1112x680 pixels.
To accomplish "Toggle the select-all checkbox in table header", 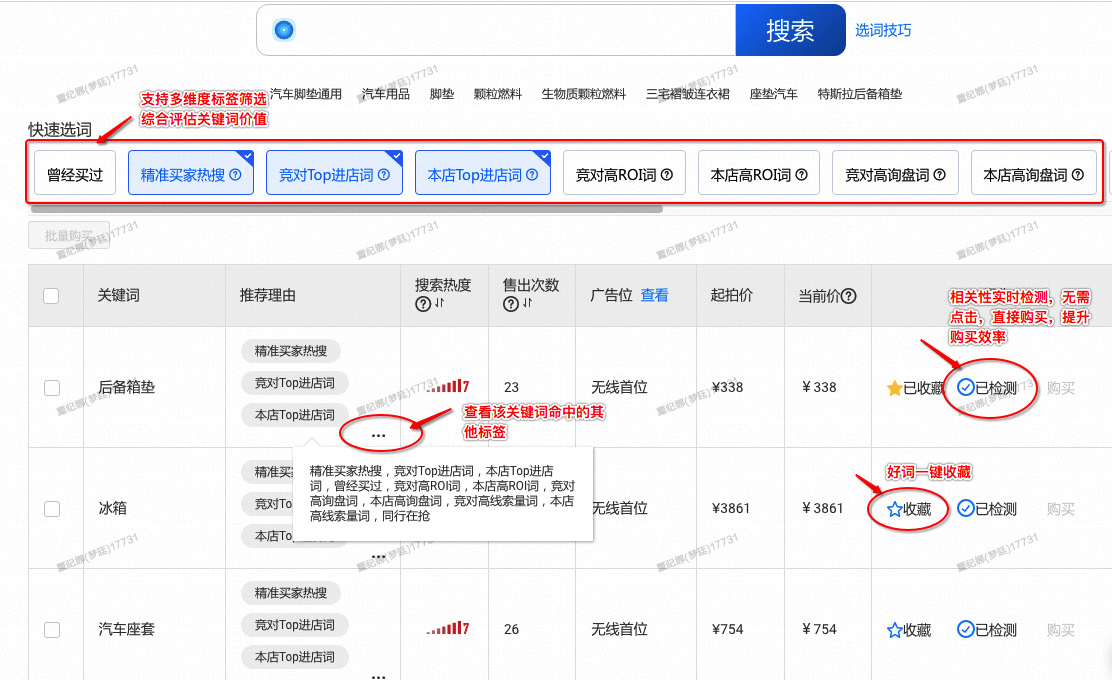I will coord(52,296).
